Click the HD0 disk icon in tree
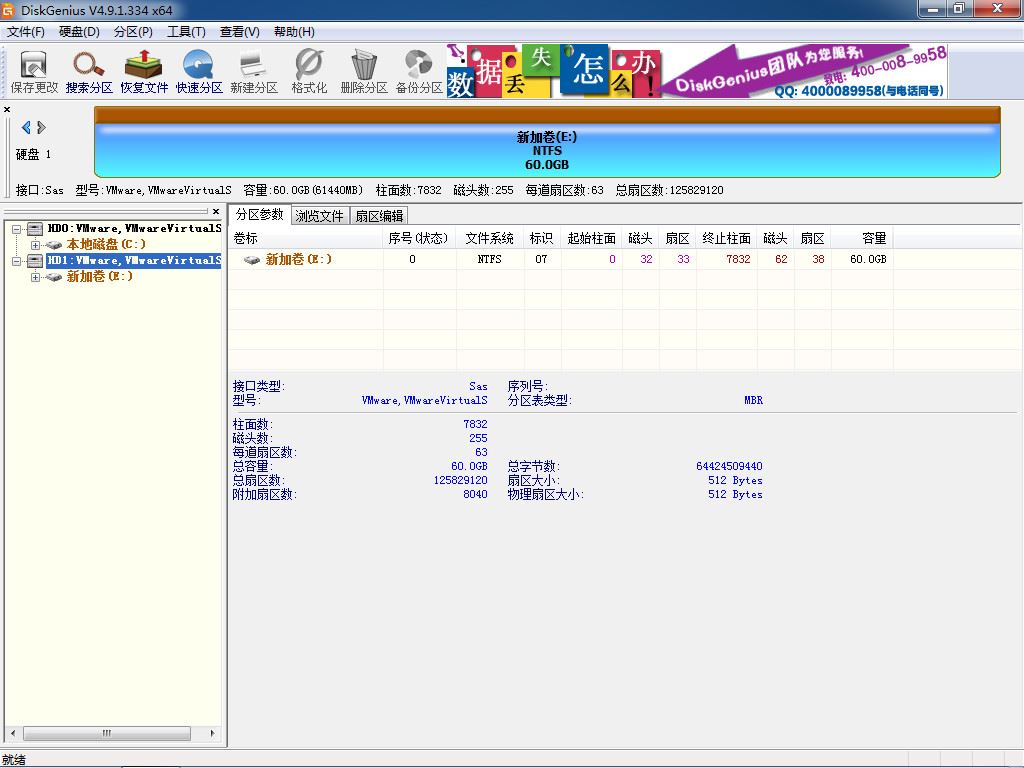The height and width of the screenshot is (768, 1024). [35, 229]
